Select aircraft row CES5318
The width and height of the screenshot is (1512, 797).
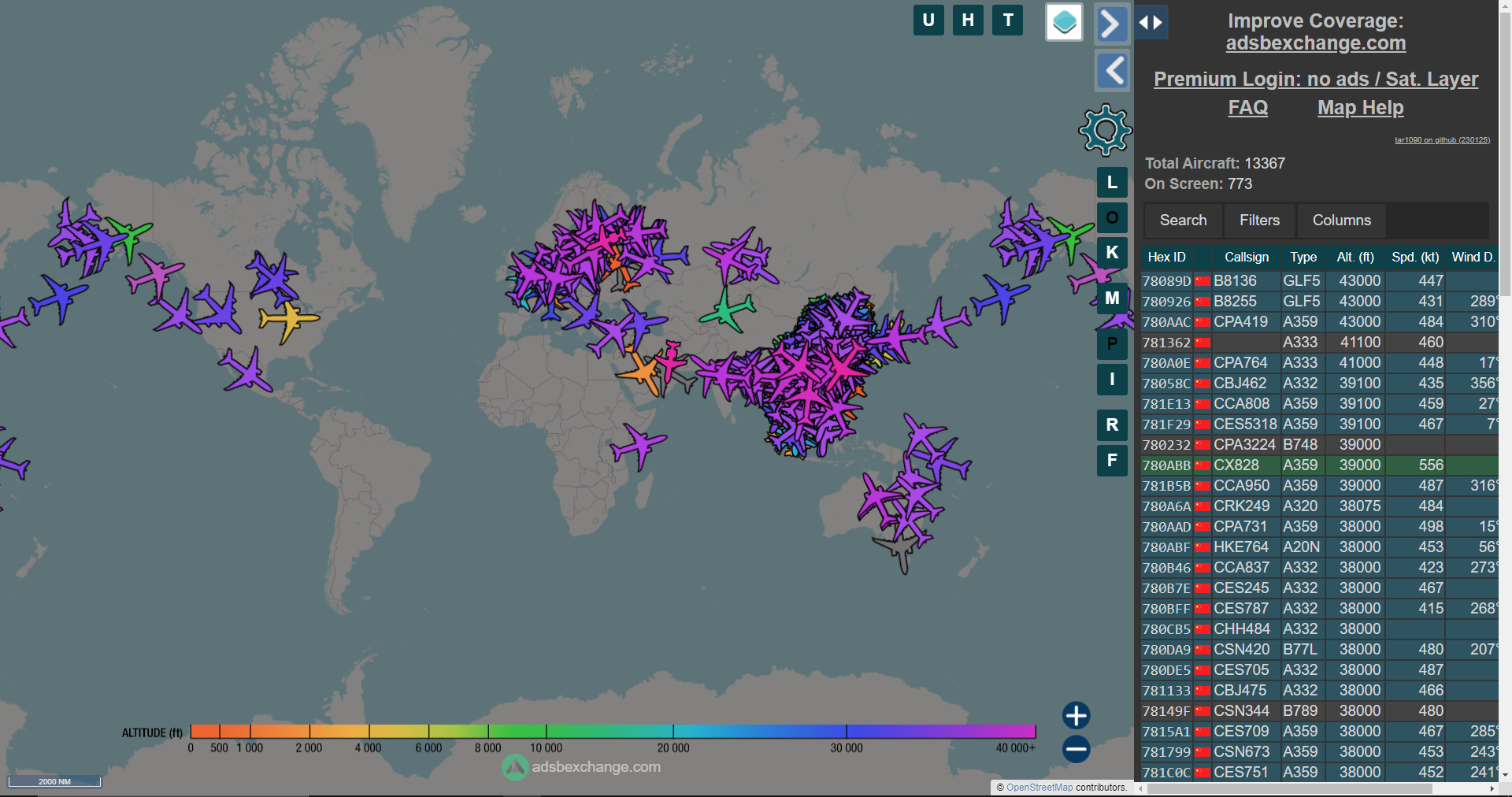[1319, 424]
